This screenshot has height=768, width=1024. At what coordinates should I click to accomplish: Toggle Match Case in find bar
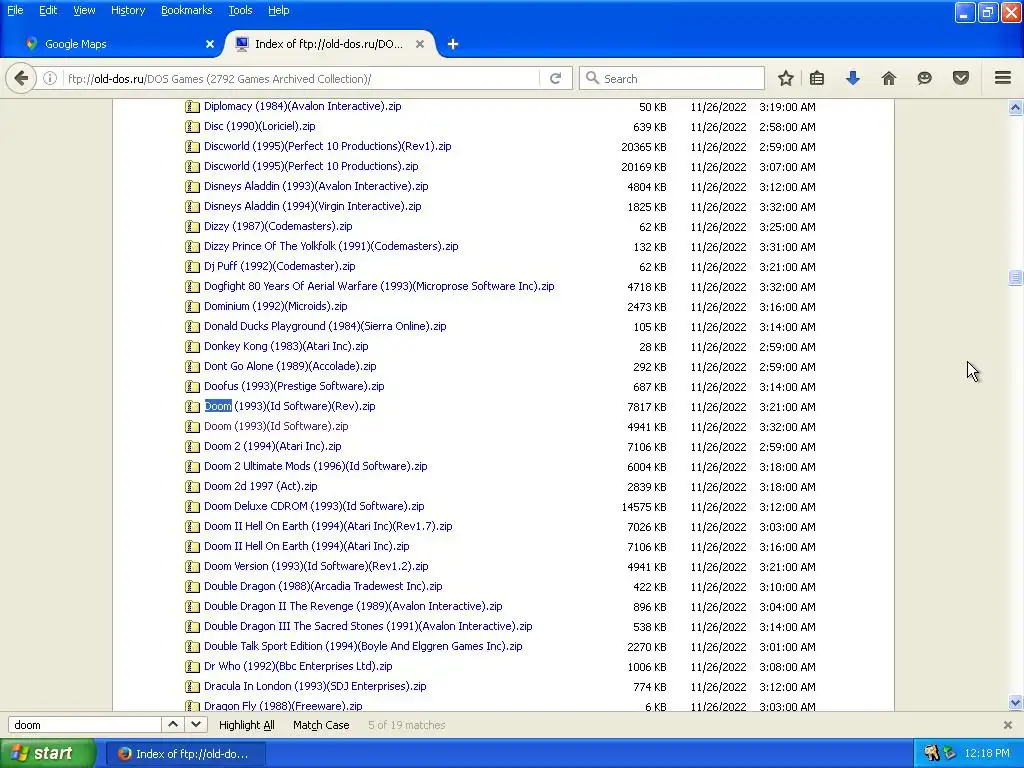(x=321, y=725)
